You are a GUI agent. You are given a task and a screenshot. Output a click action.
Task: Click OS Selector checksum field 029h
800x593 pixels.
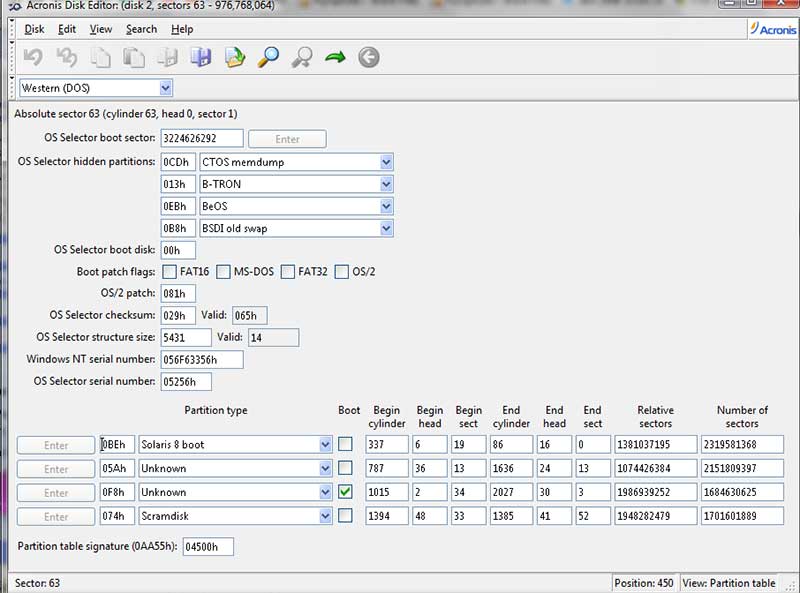(x=178, y=315)
